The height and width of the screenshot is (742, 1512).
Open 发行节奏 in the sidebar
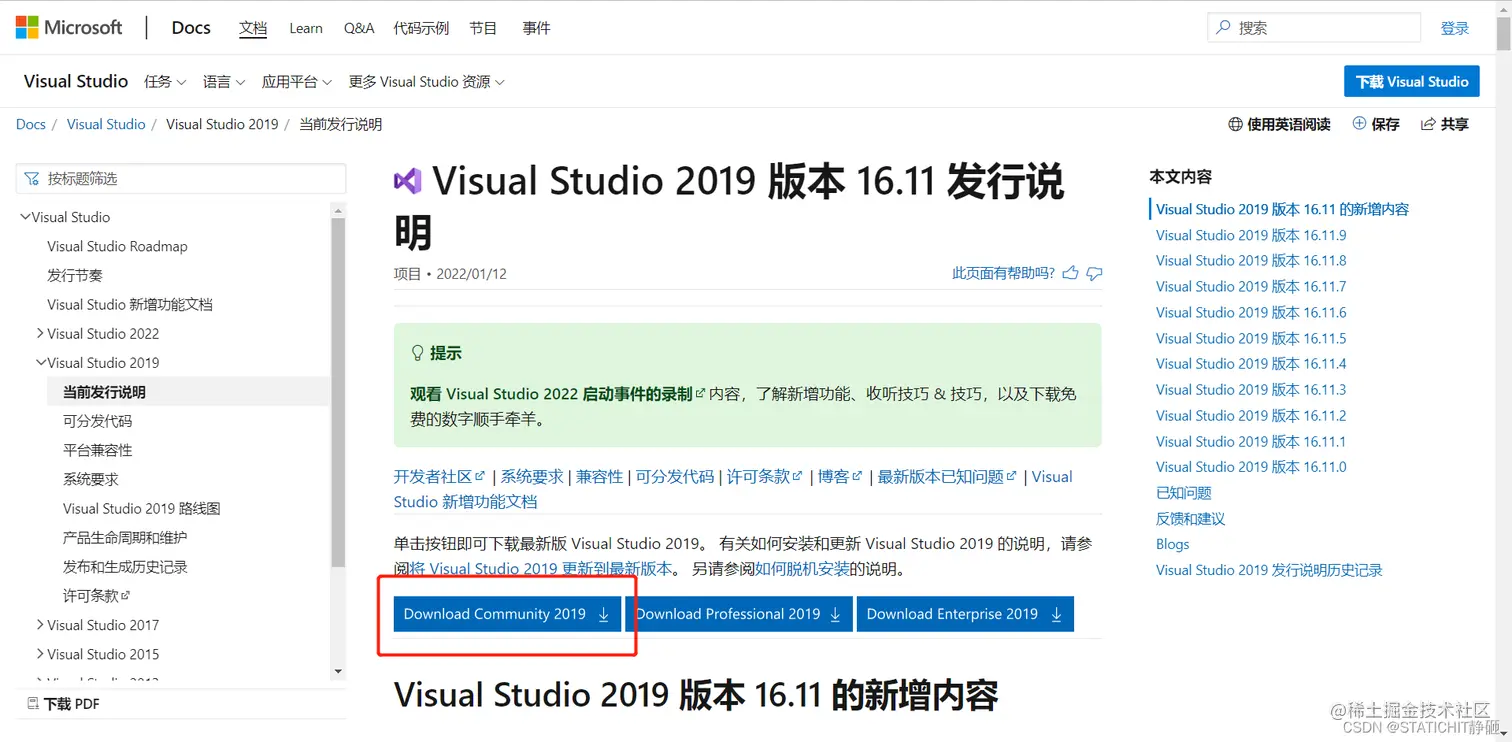click(x=75, y=275)
